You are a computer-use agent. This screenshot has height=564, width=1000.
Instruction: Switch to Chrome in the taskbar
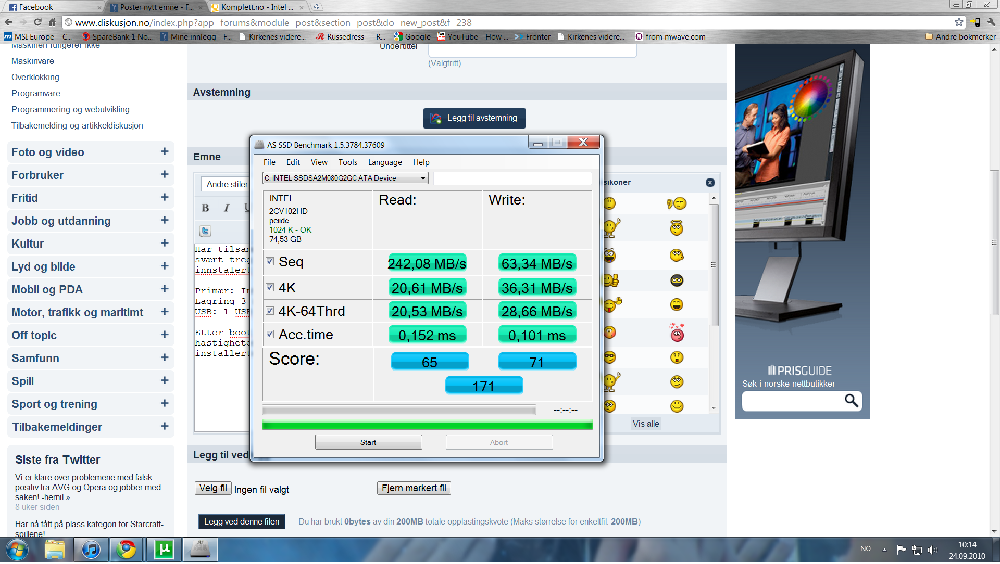(126, 550)
